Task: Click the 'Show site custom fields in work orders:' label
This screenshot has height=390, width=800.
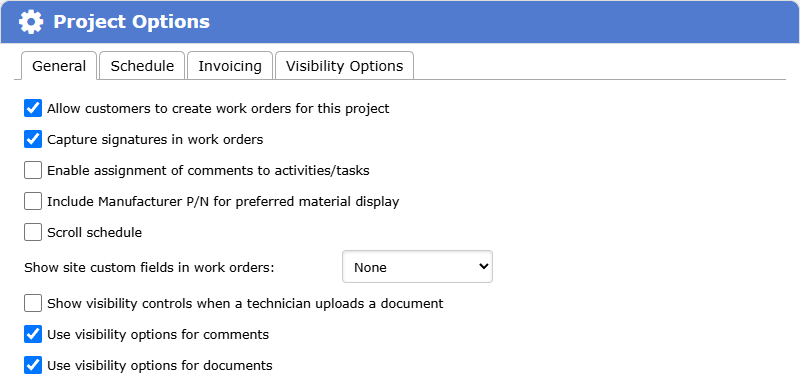Action: [149, 267]
